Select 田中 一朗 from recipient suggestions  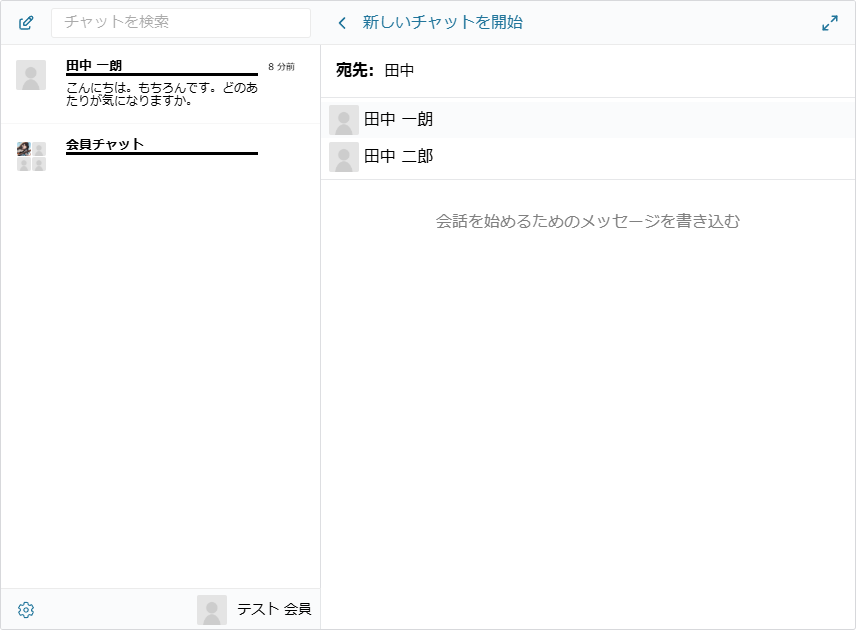[588, 120]
